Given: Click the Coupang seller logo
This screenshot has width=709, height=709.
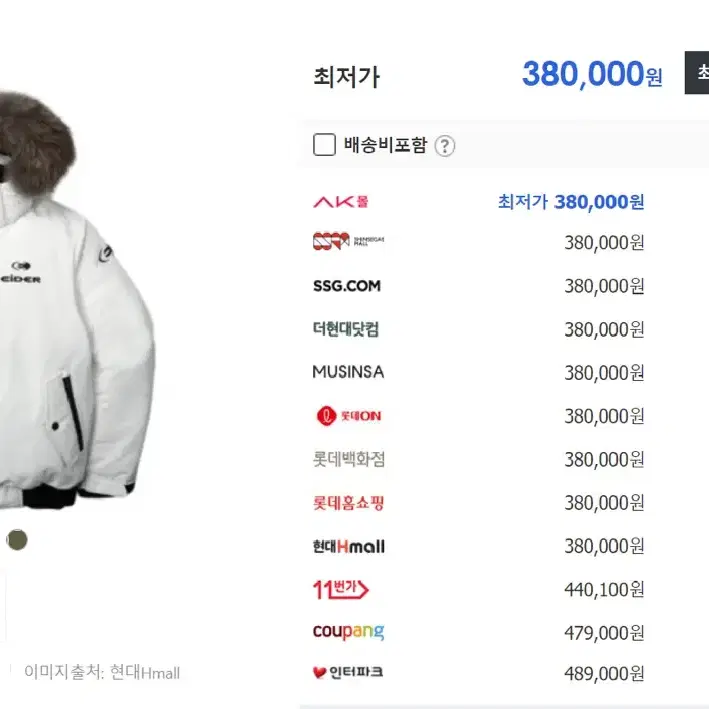Looking at the screenshot, I should tap(349, 632).
